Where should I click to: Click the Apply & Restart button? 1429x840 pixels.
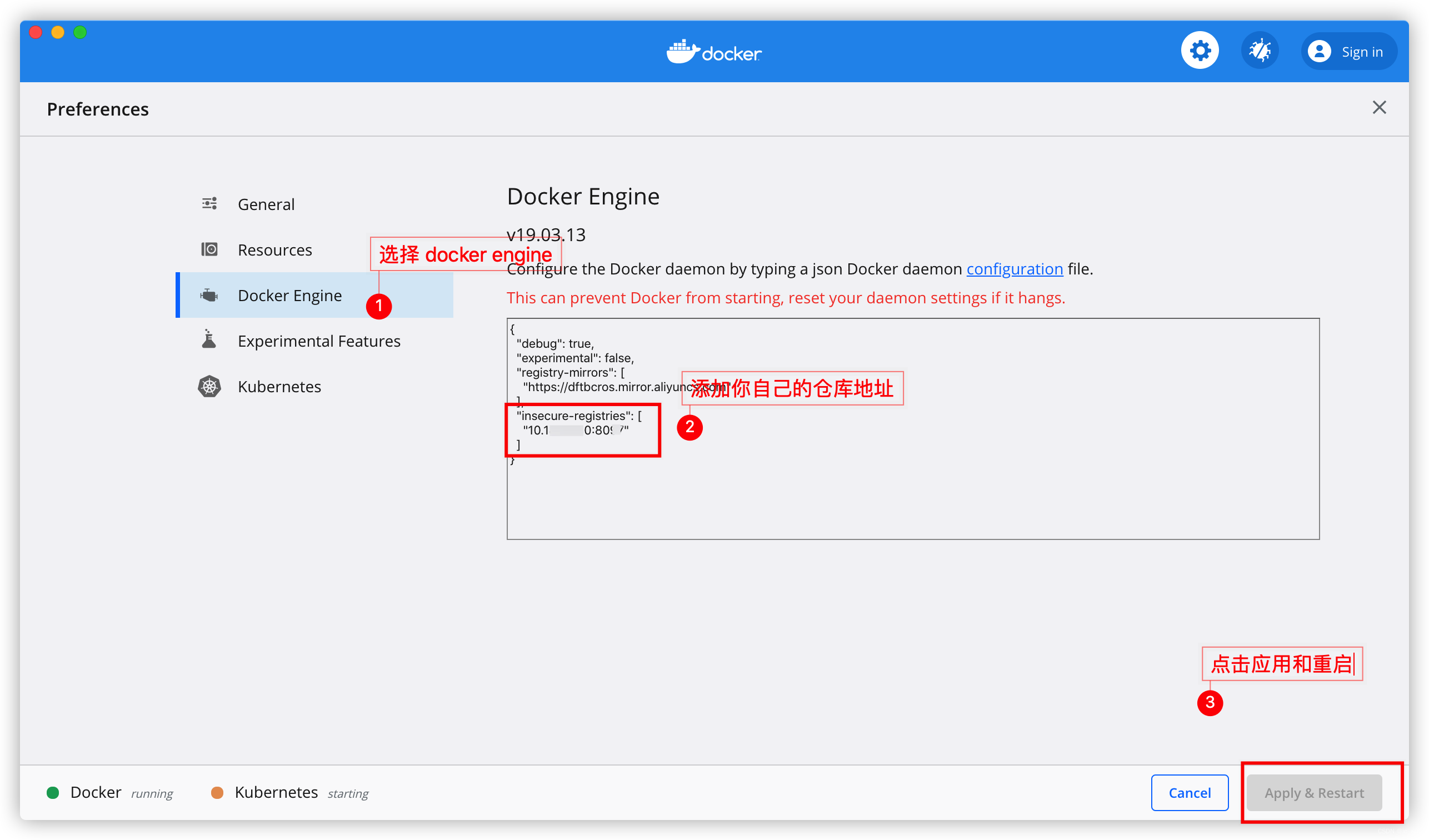coord(1314,793)
